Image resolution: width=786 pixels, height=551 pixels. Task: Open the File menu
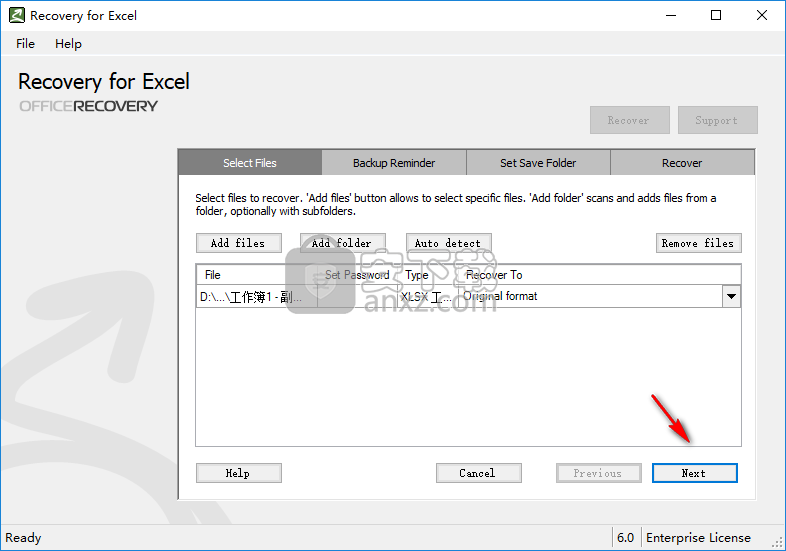tap(25, 44)
